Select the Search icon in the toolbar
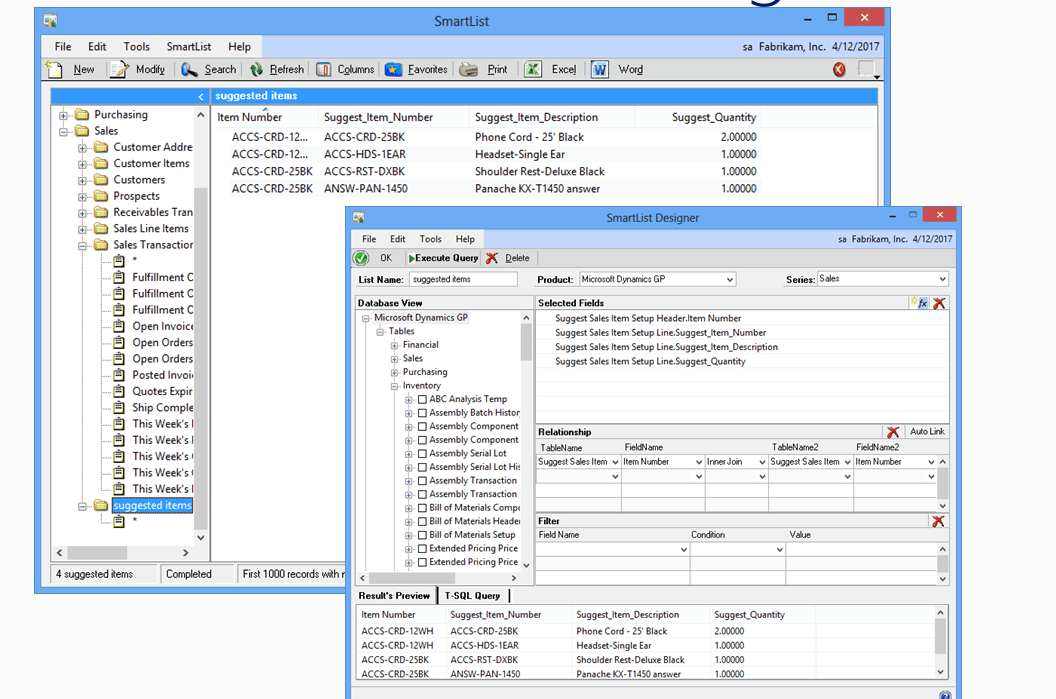 click(x=209, y=69)
